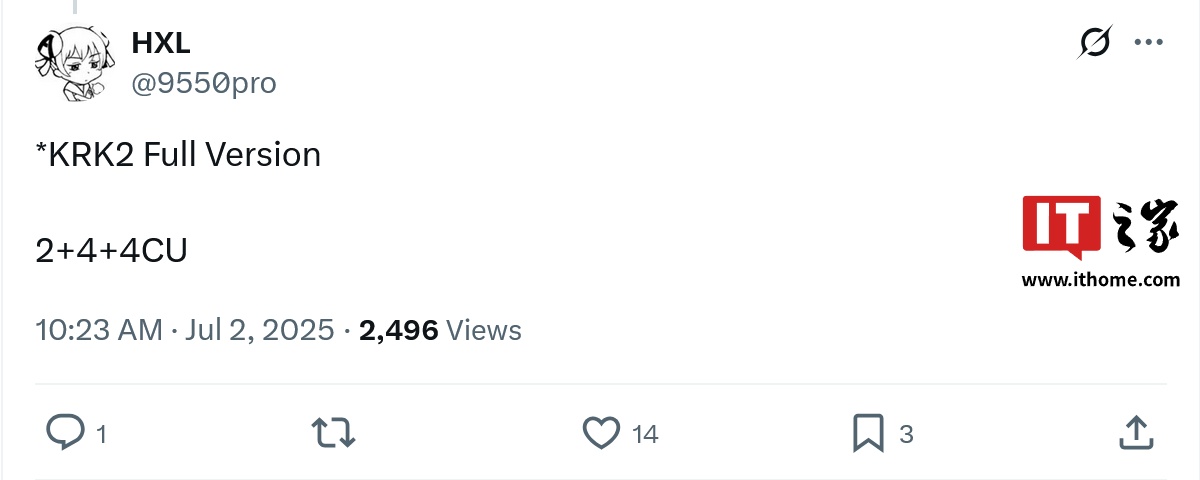Select the Jul 2, 2025 date text
This screenshot has height=480, width=1200.
coord(260,330)
